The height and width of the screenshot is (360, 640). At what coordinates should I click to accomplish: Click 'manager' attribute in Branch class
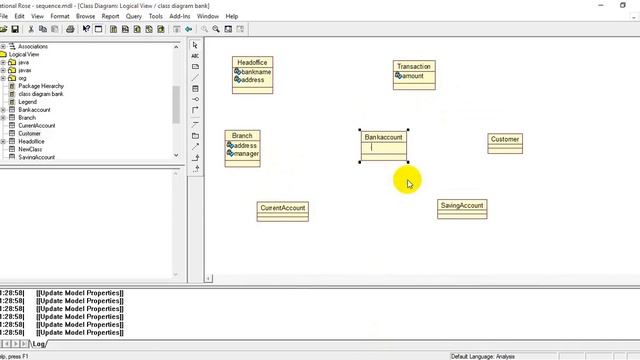point(246,154)
